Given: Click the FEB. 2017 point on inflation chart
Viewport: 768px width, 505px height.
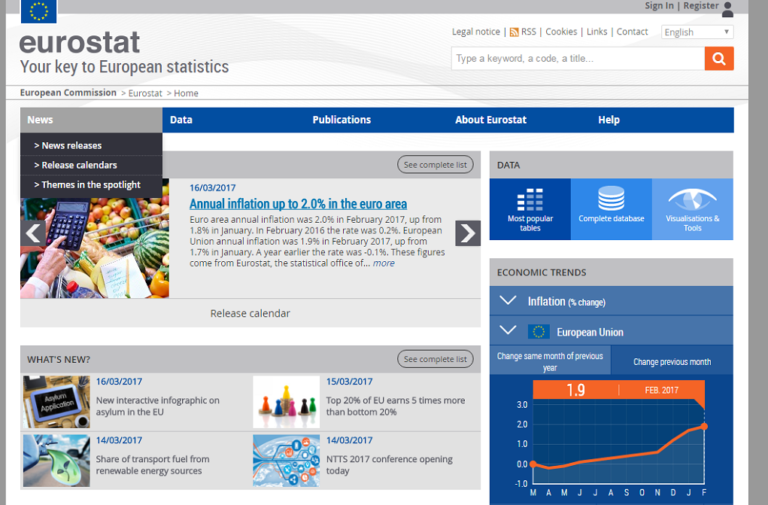Looking at the screenshot, I should point(704,426).
